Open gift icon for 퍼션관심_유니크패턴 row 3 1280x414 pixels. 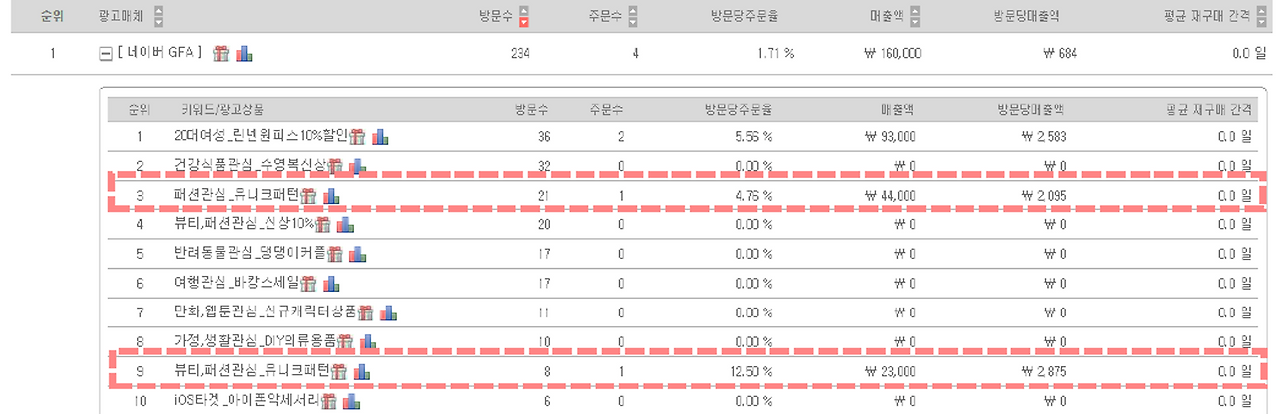(x=308, y=195)
